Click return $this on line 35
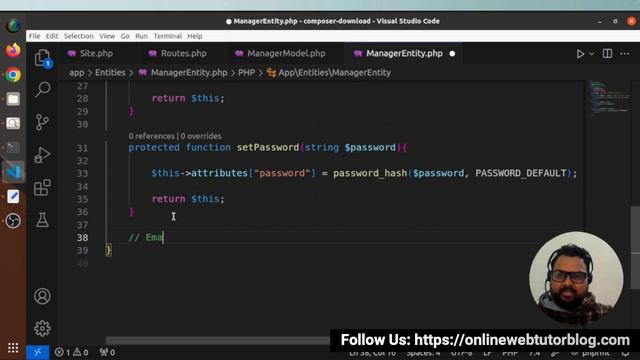 (x=188, y=199)
